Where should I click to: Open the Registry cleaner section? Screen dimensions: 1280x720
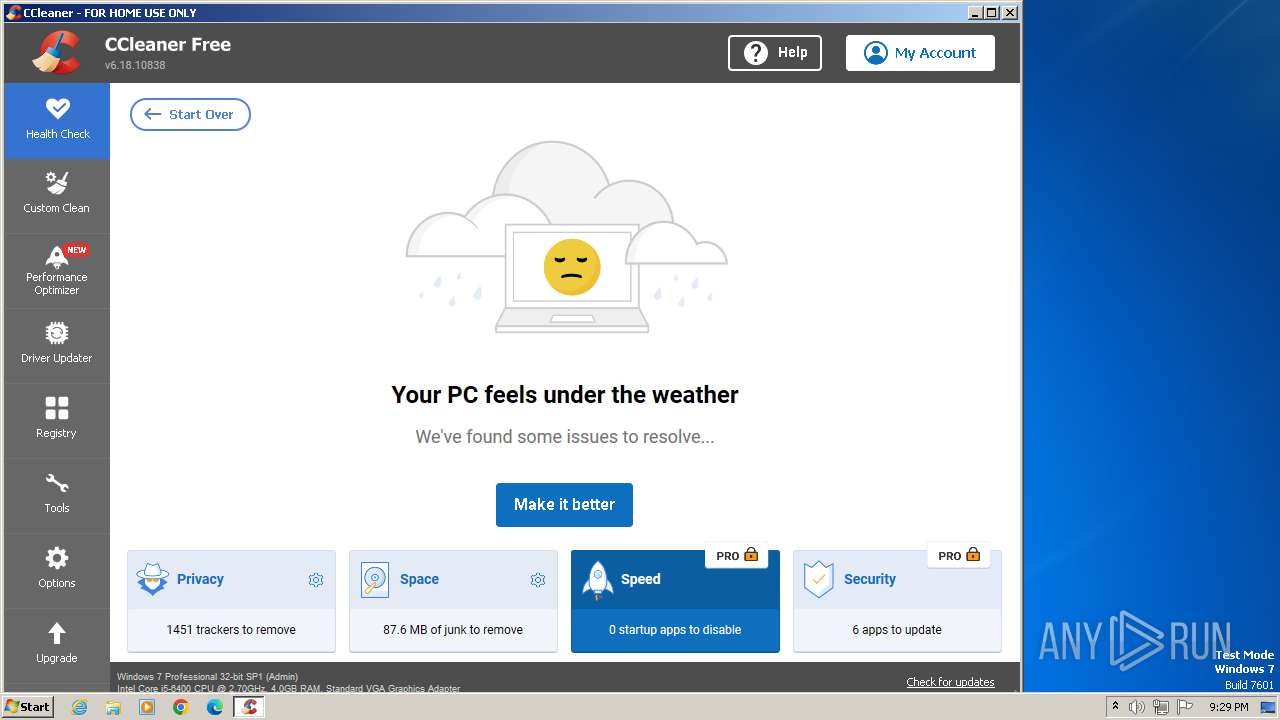tap(57, 420)
